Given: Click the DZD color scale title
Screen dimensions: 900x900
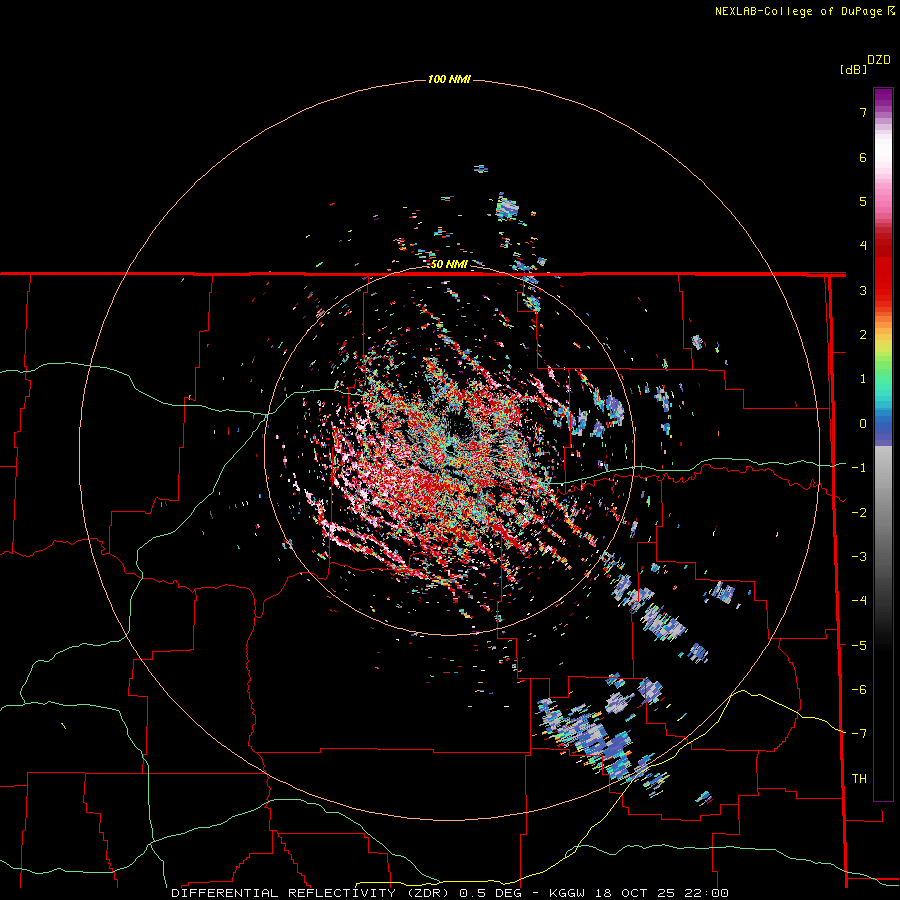Looking at the screenshot, I should (x=879, y=60).
